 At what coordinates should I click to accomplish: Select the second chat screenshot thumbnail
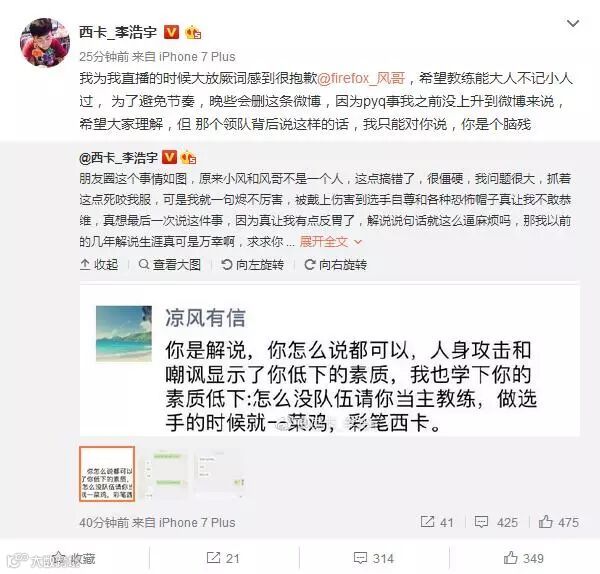[166, 474]
